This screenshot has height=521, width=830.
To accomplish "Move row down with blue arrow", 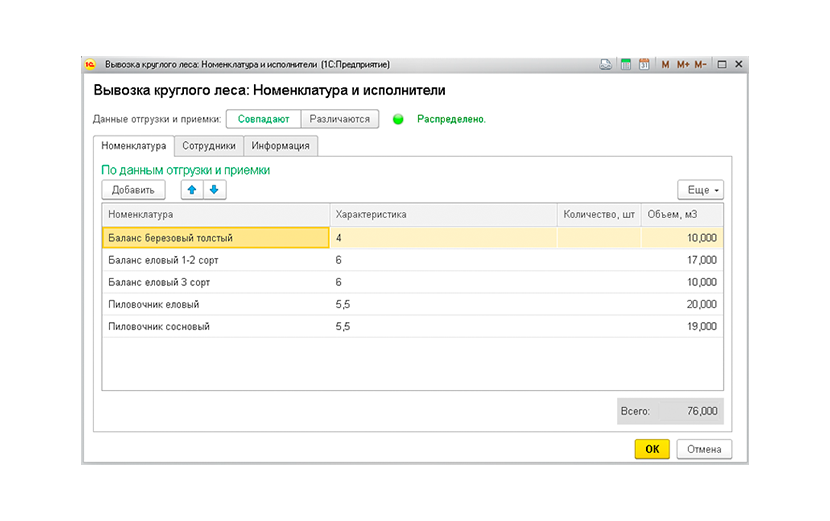I will 214,190.
